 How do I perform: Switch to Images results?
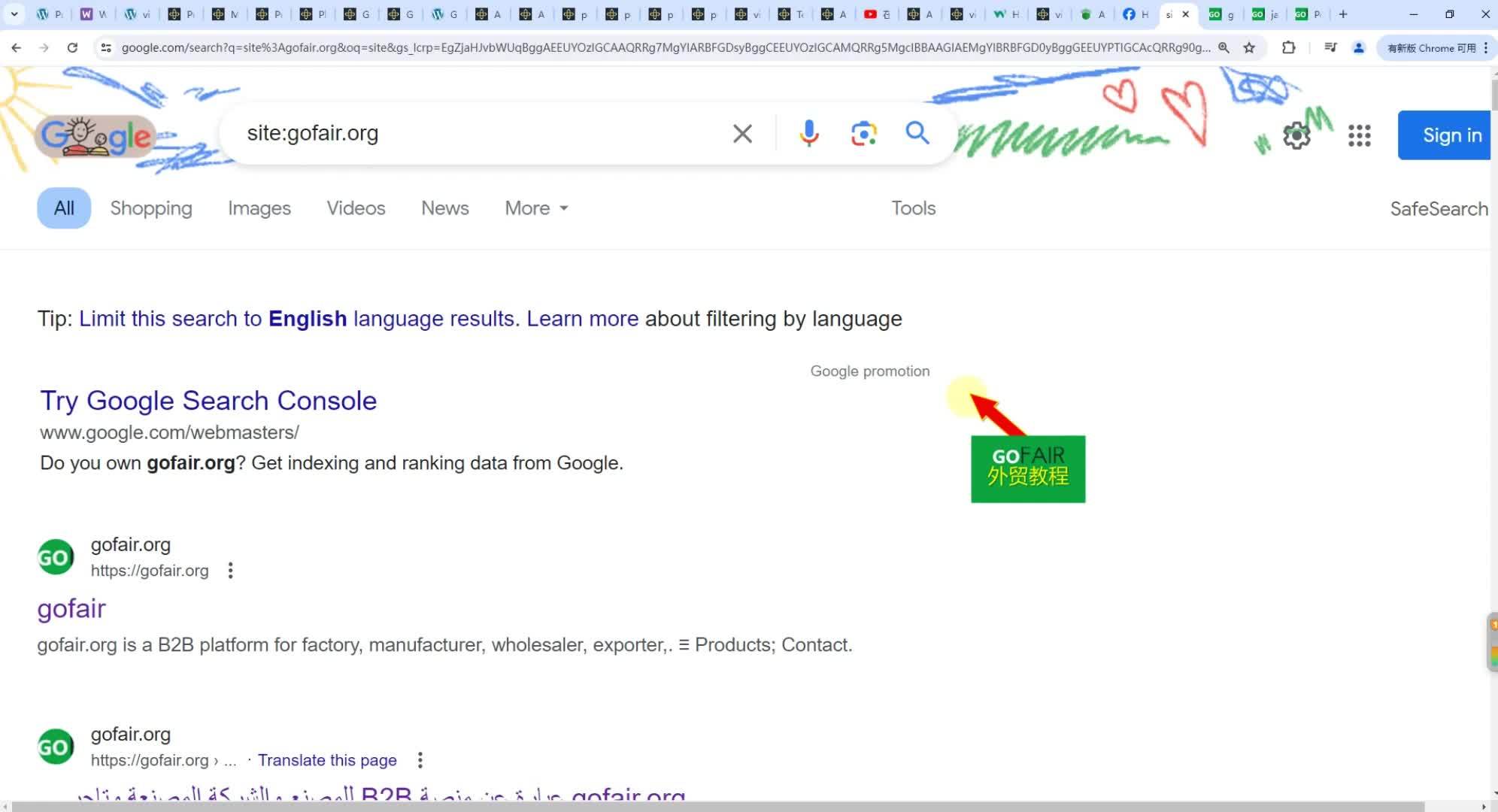tap(259, 208)
